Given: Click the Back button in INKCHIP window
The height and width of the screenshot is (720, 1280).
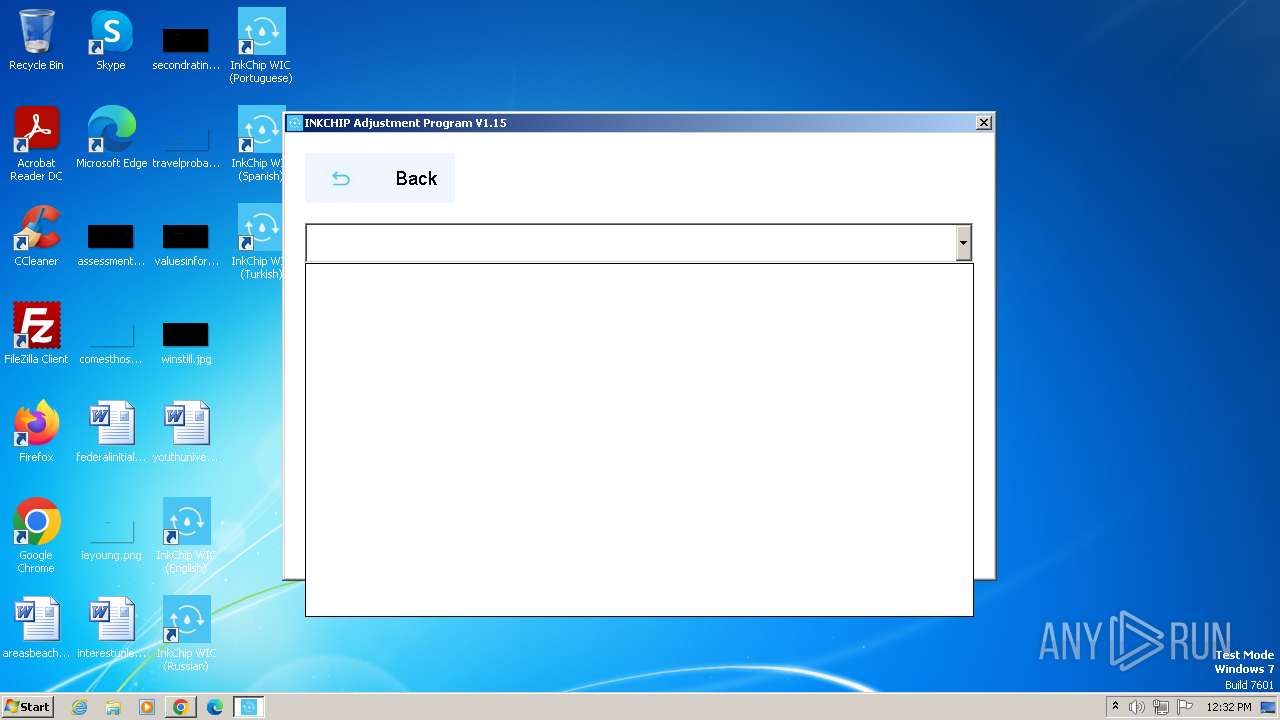Looking at the screenshot, I should pos(379,178).
